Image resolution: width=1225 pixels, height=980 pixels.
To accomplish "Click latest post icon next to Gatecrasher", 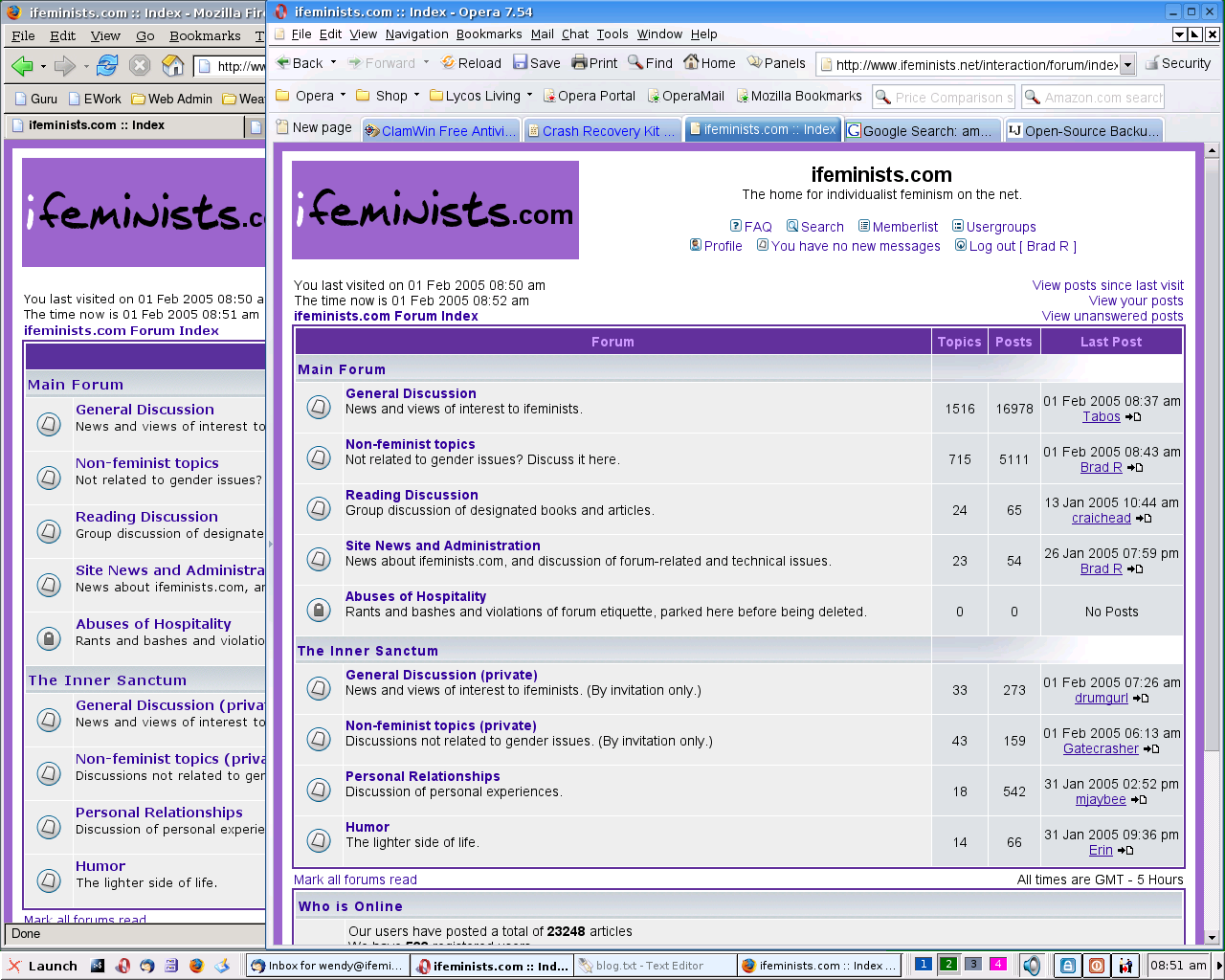I will pos(1151,749).
